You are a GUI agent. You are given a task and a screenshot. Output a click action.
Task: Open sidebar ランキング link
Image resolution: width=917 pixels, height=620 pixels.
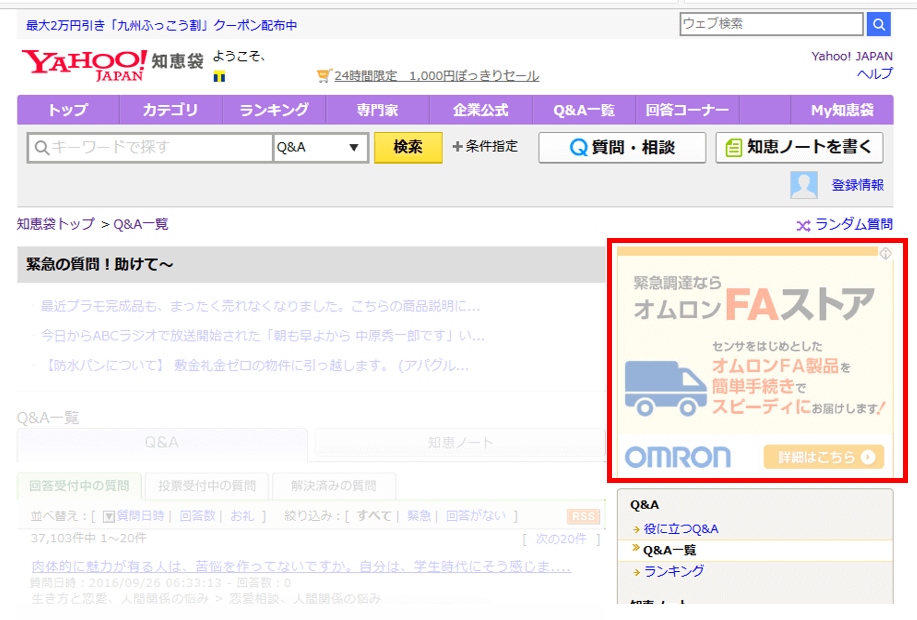(674, 571)
